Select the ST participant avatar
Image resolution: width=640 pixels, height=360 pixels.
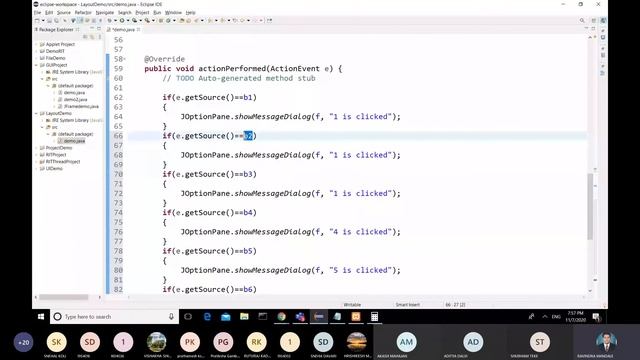(540, 342)
